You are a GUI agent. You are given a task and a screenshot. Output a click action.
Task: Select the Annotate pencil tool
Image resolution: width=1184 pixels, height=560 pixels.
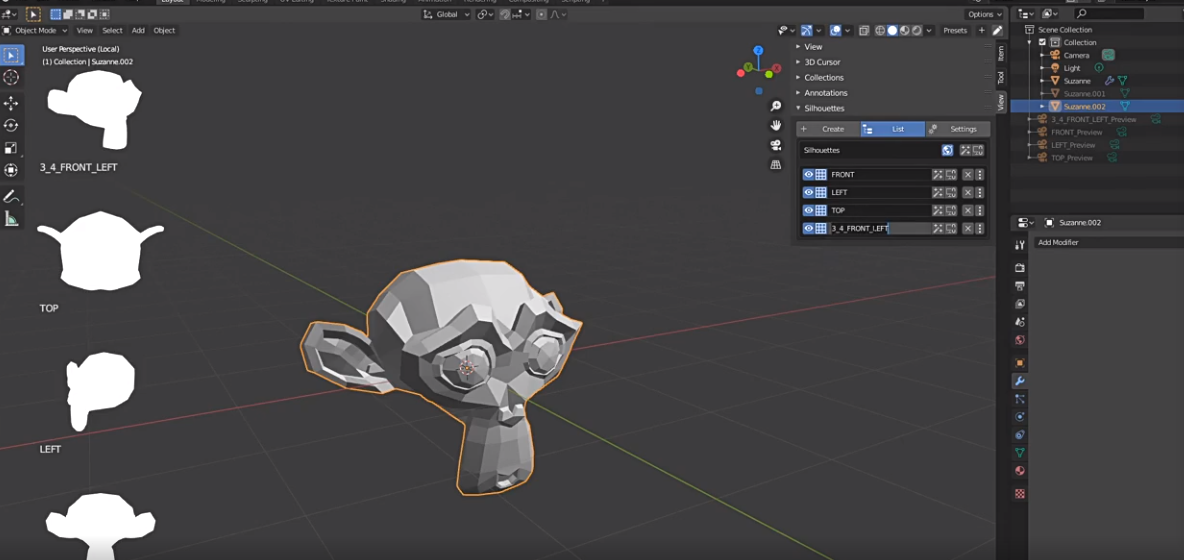click(x=11, y=196)
